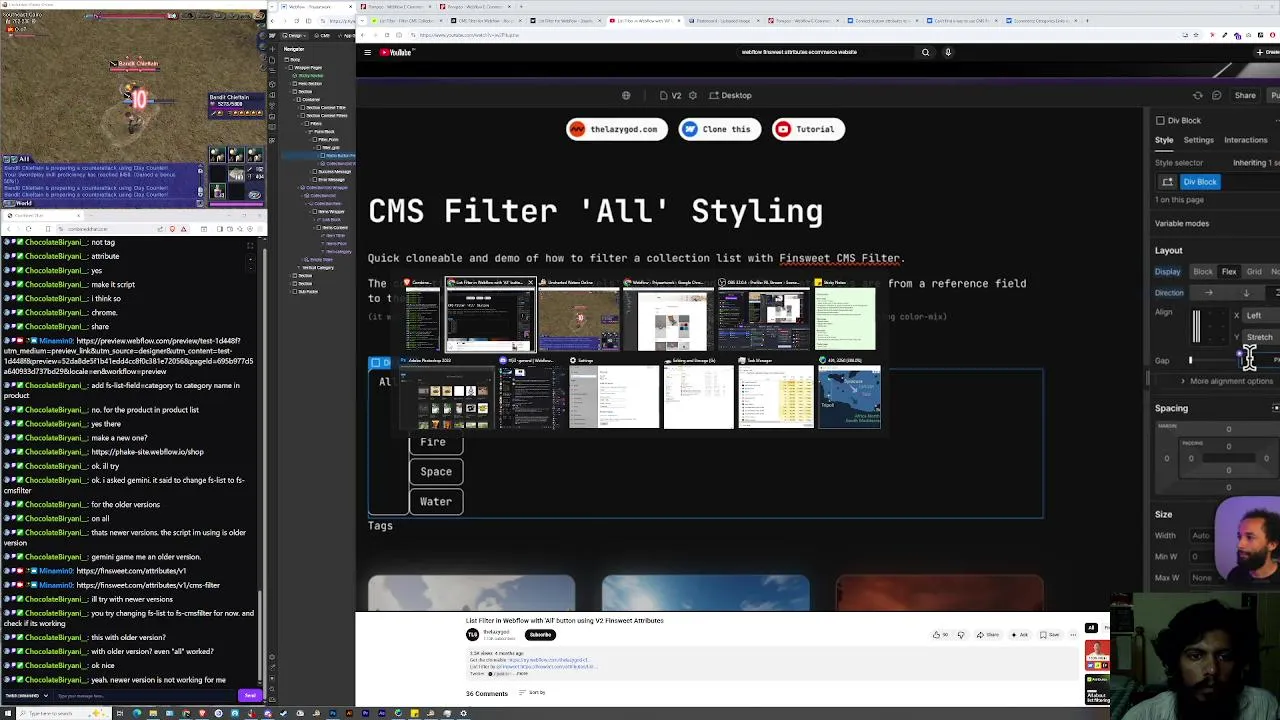Open the Desktop breakpoint selector
This screenshot has width=1280, height=720.
point(731,96)
